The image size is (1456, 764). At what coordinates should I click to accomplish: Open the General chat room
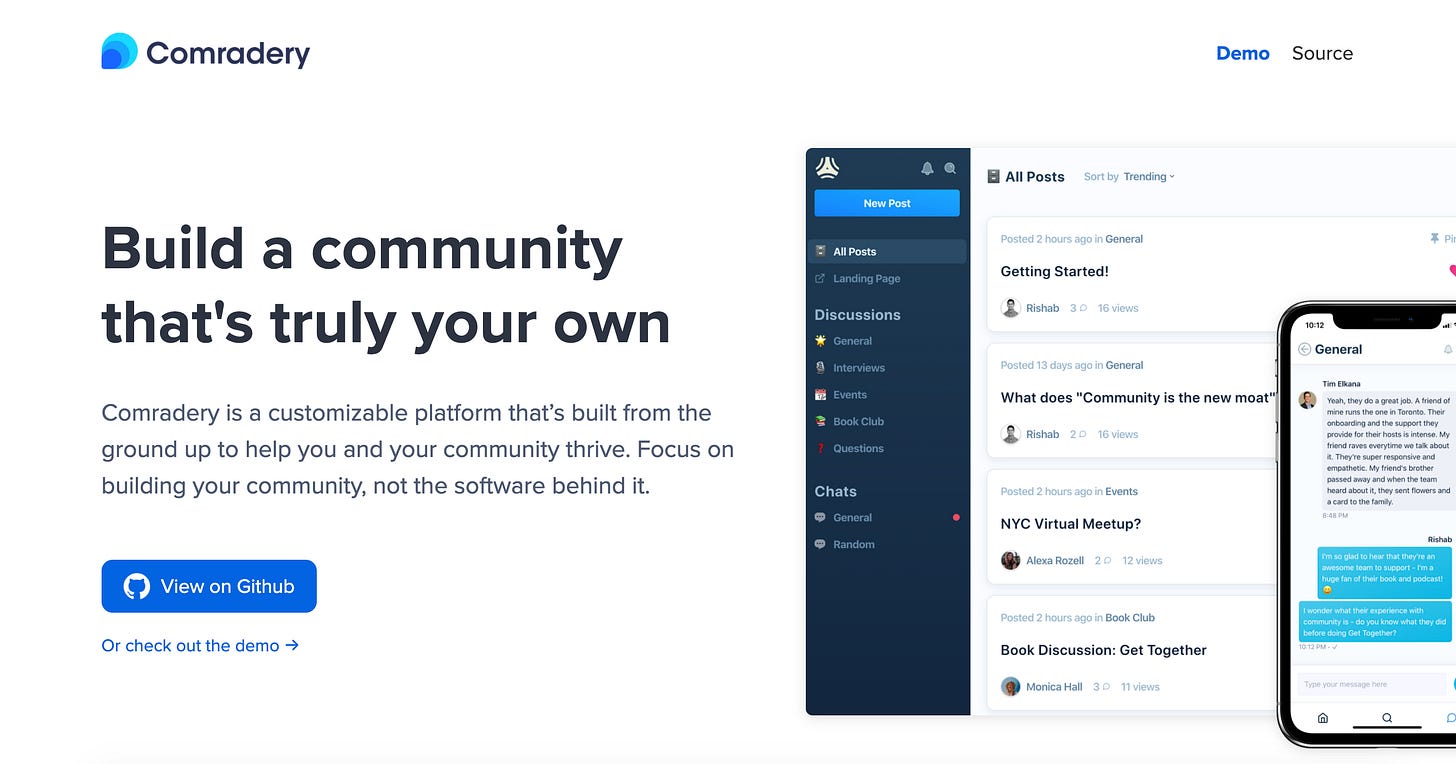(x=852, y=518)
